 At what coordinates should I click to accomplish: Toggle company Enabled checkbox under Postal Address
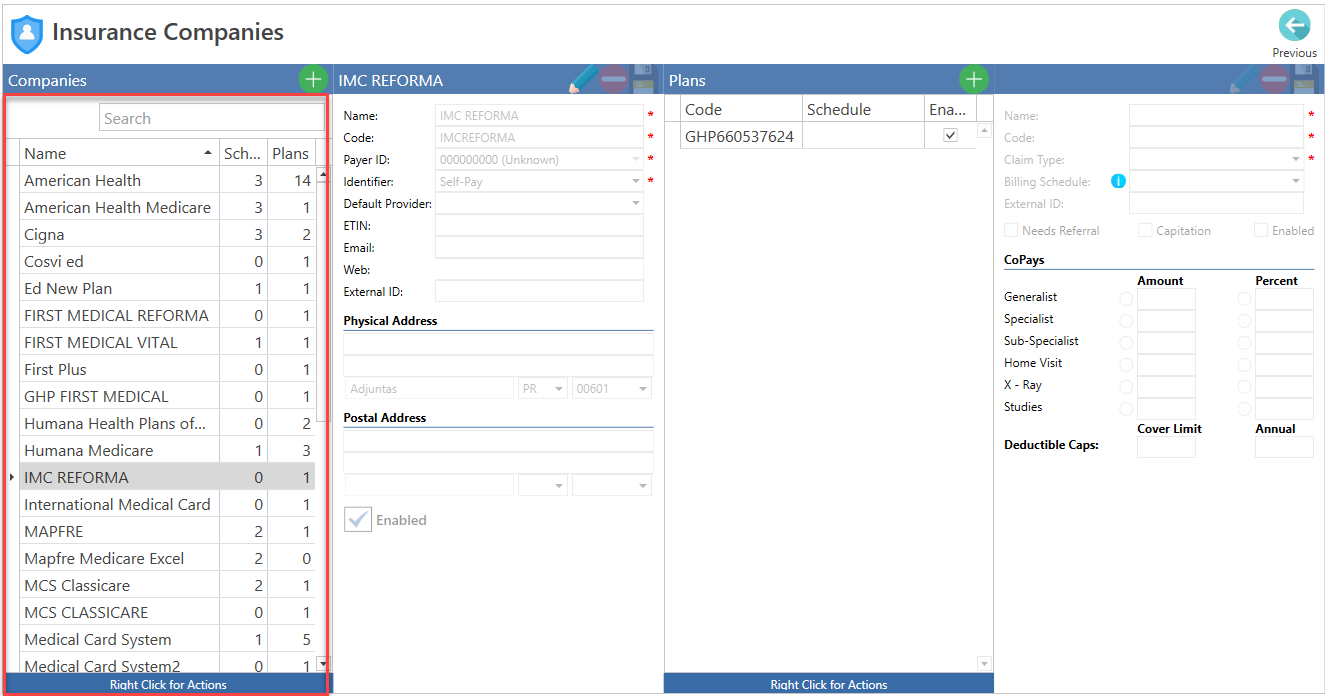(358, 520)
